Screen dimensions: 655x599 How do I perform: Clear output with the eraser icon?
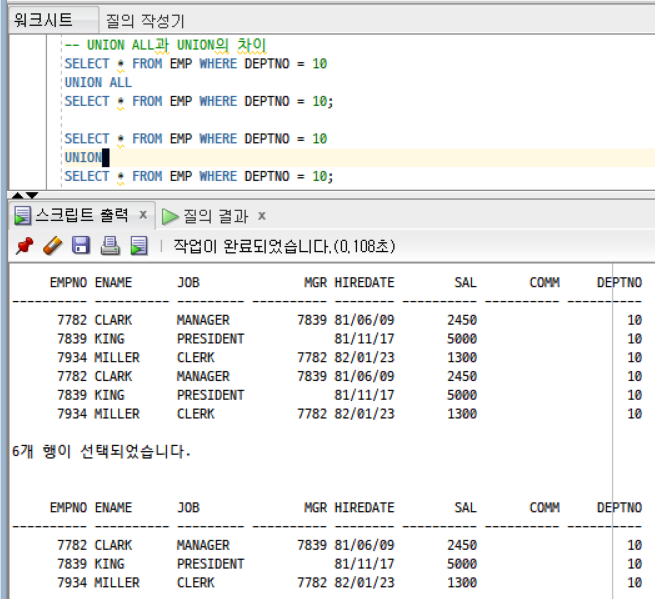click(x=53, y=246)
